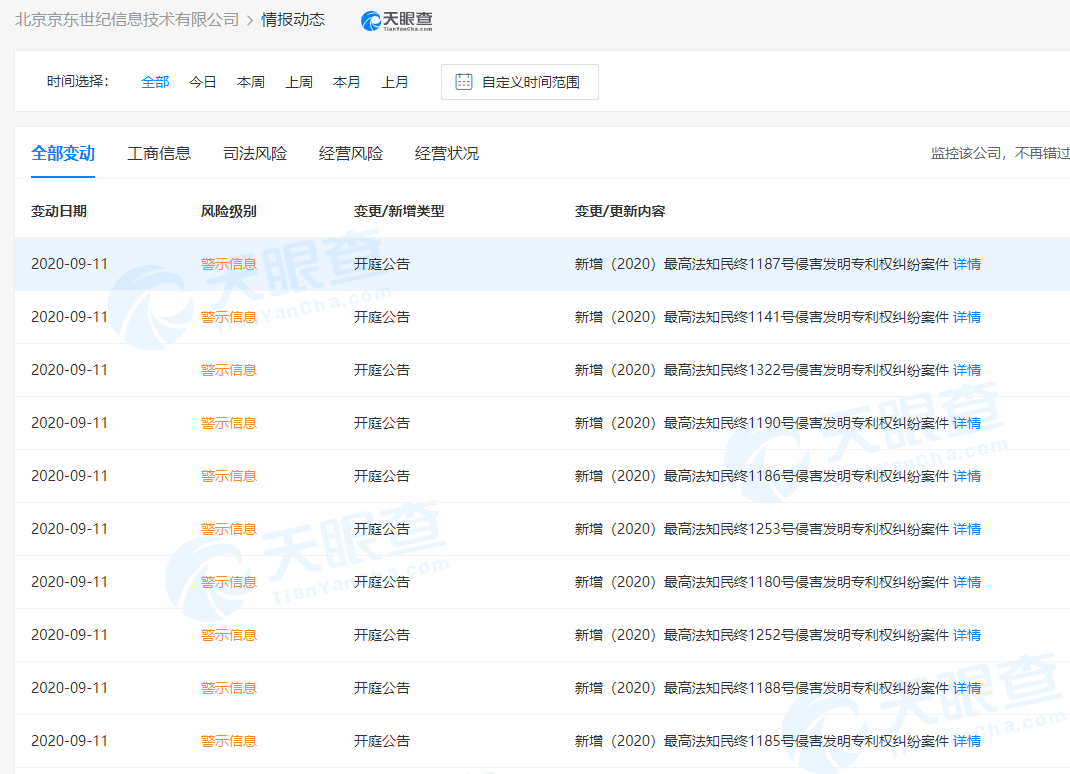Image resolution: width=1070 pixels, height=774 pixels.
Task: Click 风险级别 column header
Action: [229, 212]
